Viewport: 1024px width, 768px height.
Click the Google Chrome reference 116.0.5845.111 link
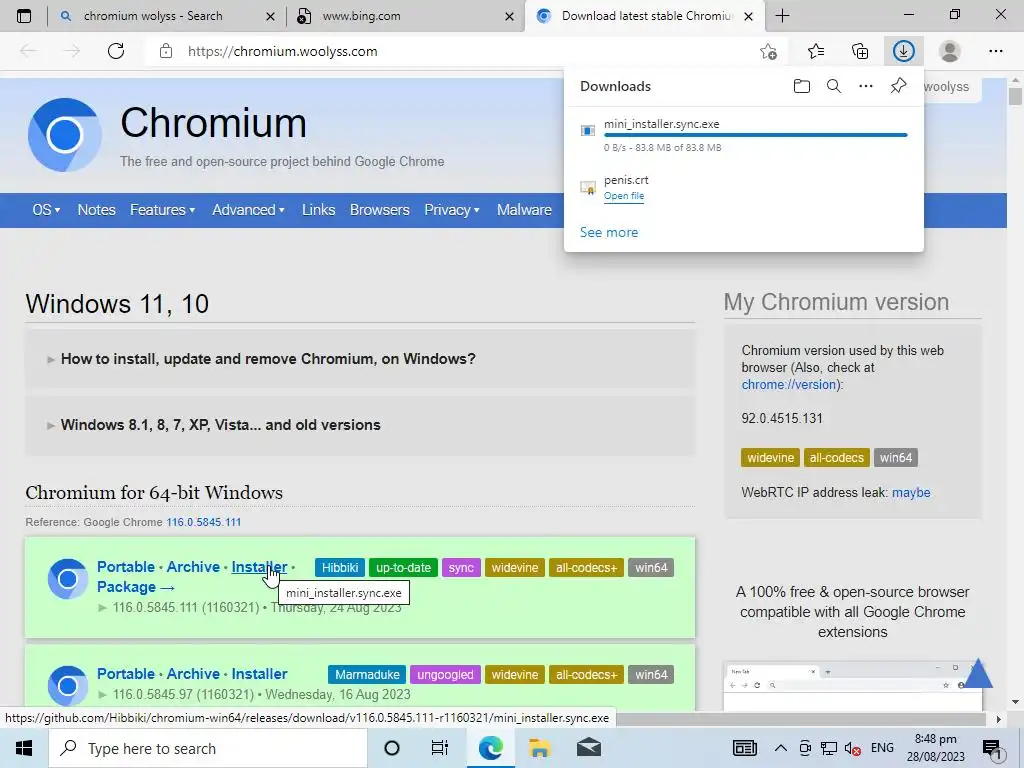coord(204,522)
